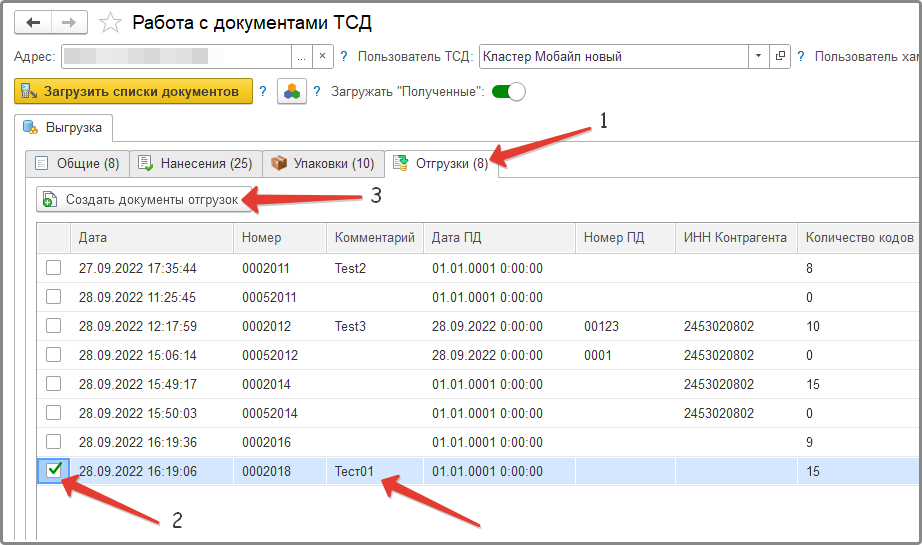Click into the Адрес input field
The width and height of the screenshot is (922, 545).
[176, 56]
